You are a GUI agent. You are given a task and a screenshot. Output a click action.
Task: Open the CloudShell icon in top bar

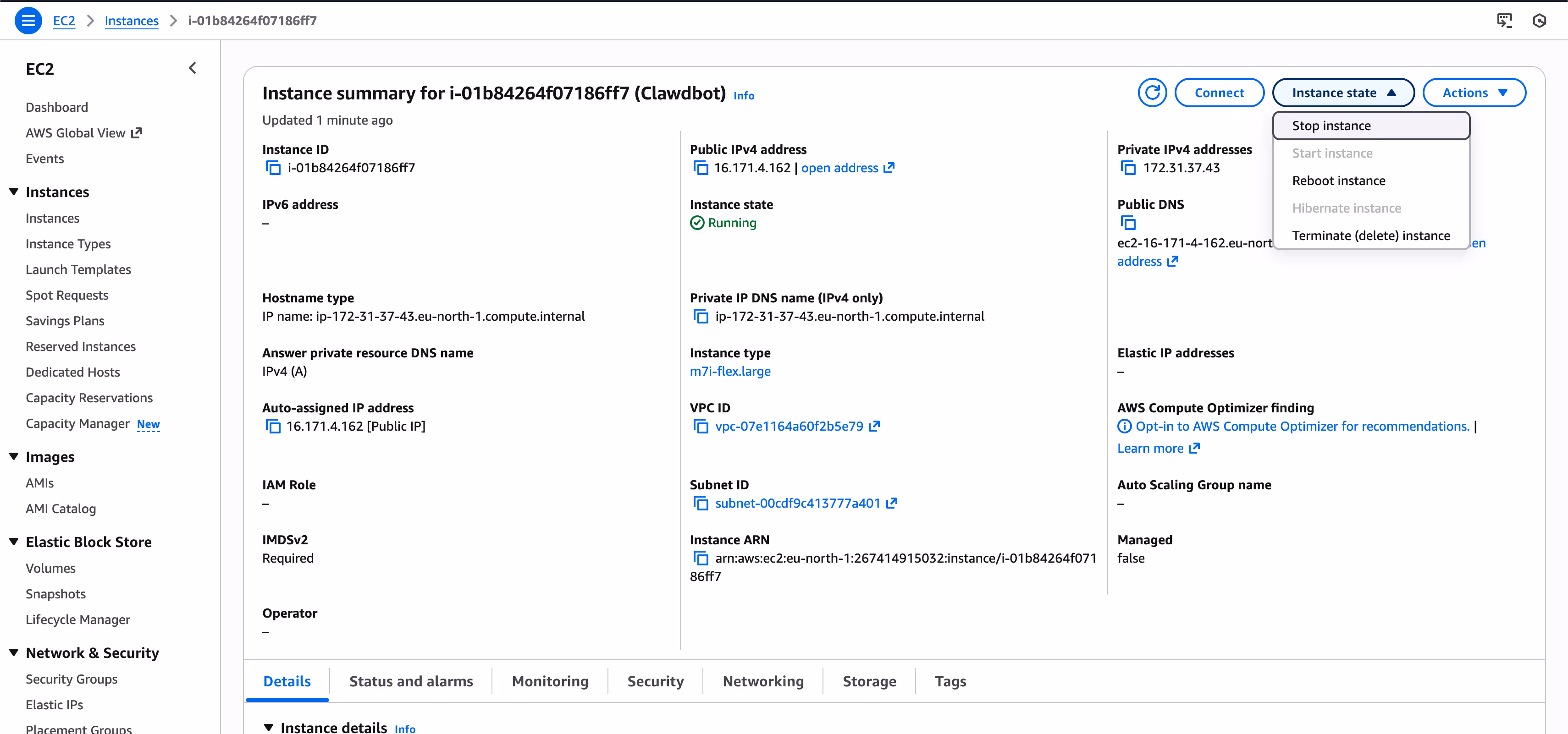coord(1504,21)
